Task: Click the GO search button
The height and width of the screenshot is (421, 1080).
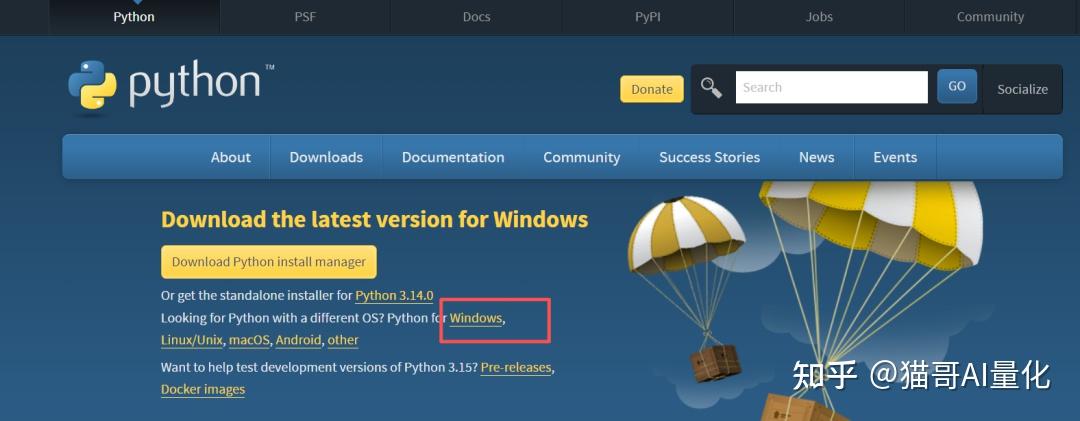Action: point(957,87)
